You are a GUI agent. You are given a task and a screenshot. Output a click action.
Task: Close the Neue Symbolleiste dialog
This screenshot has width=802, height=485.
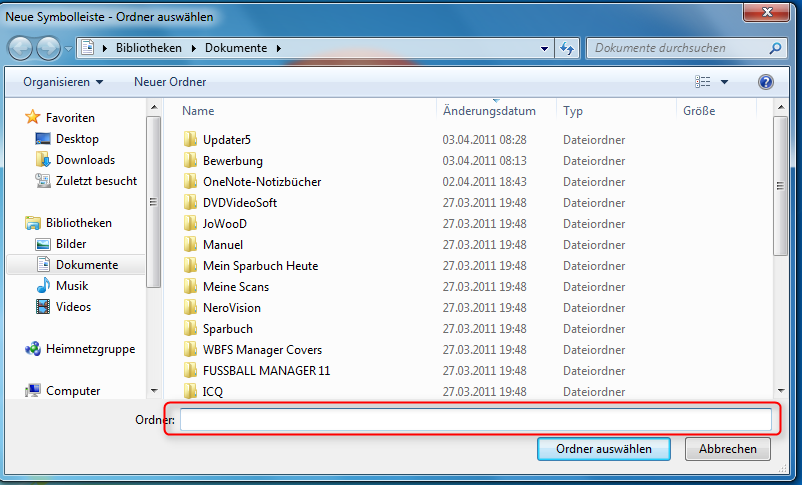[x=766, y=12]
